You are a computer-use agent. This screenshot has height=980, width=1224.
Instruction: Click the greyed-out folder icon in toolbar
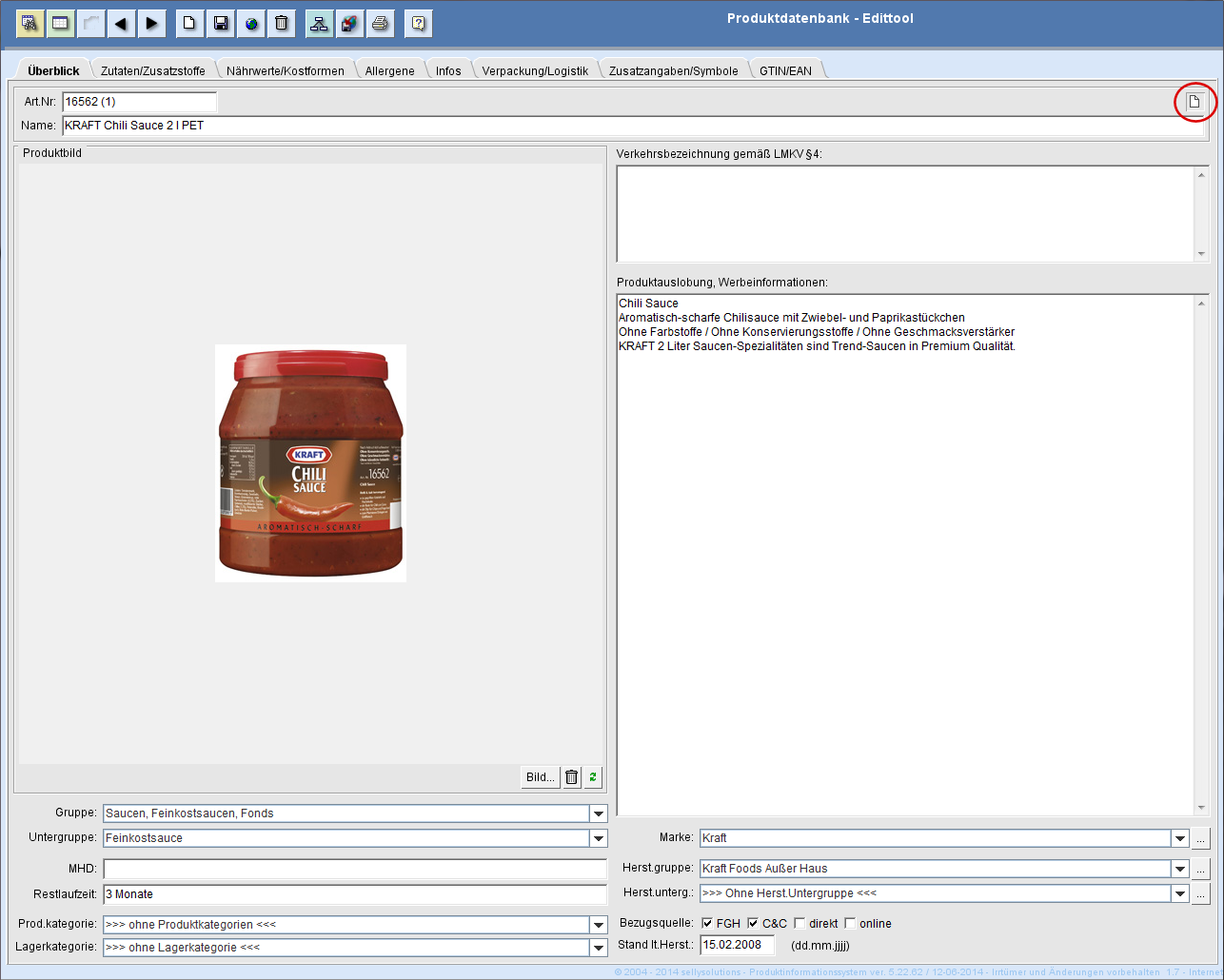coord(90,23)
